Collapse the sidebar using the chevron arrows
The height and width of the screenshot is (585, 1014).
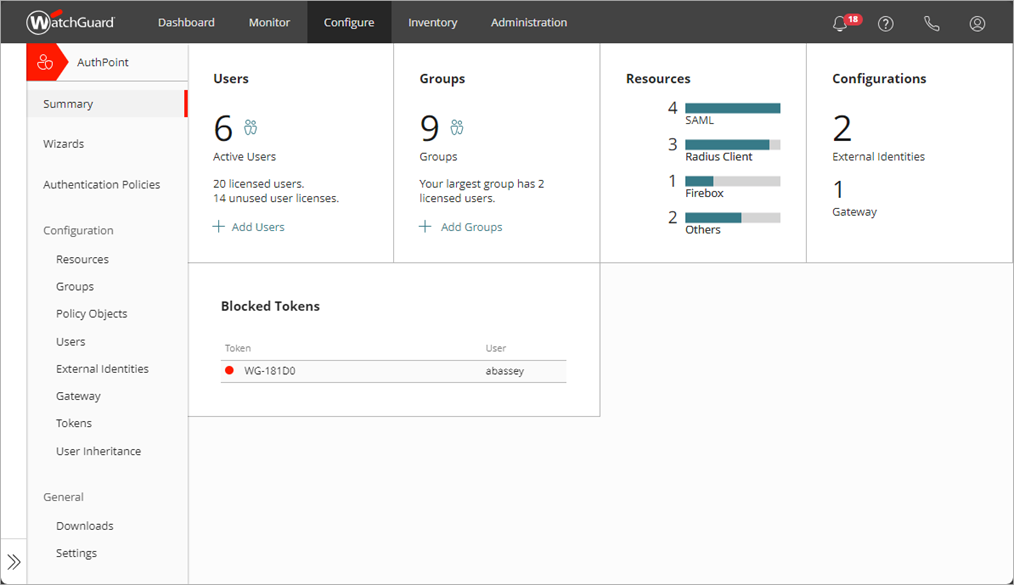(x=13, y=561)
